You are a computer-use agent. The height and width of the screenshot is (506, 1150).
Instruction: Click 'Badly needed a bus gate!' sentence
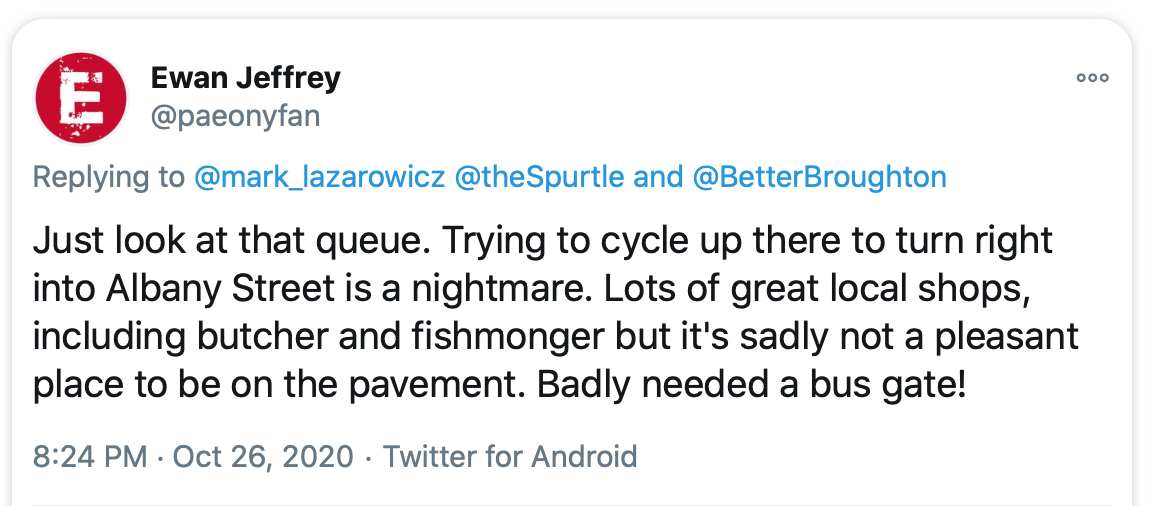[x=752, y=386]
